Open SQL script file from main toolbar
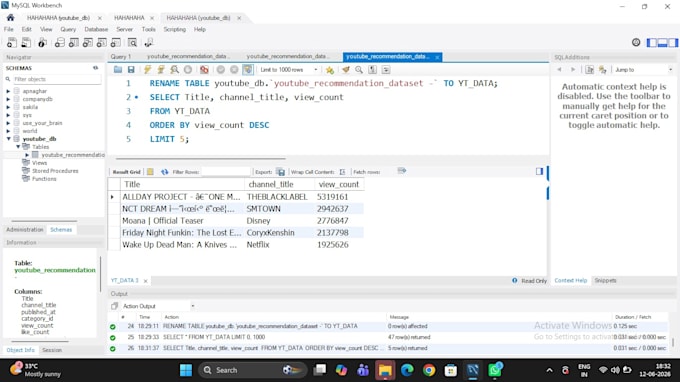680x382 pixels. tap(26, 42)
